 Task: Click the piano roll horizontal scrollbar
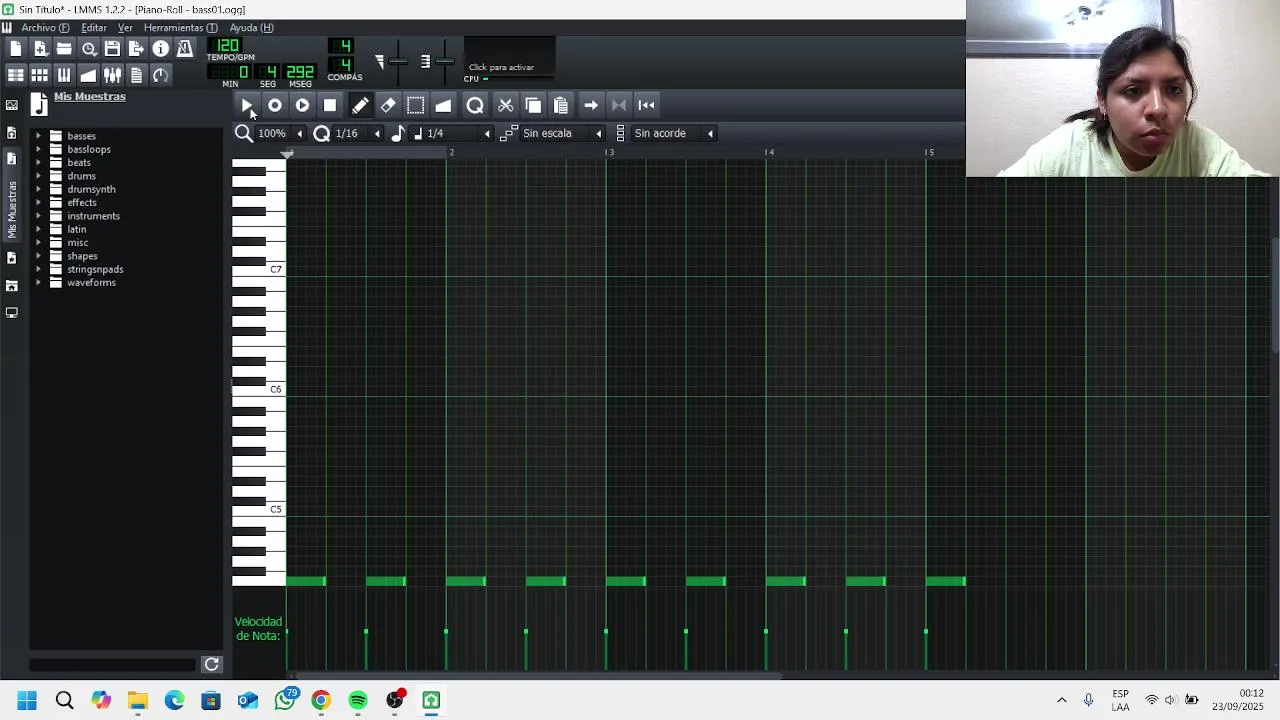(537, 676)
